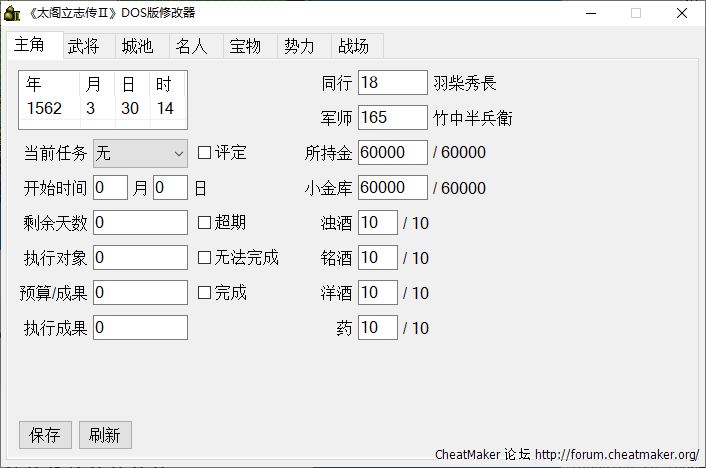The image size is (706, 468).
Task: Click the 剩余天数 text field
Action: (x=140, y=222)
